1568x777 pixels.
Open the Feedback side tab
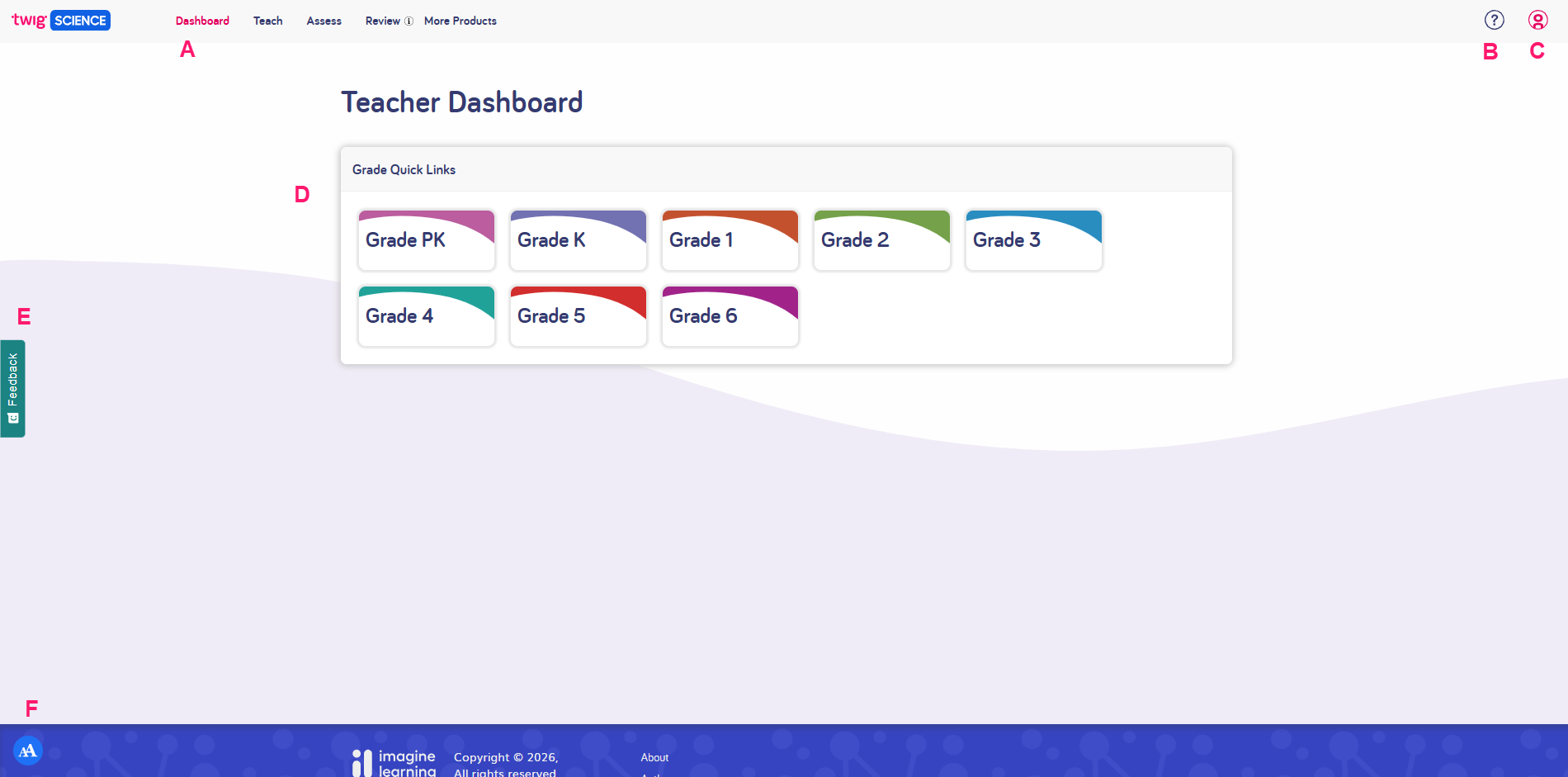(x=12, y=388)
